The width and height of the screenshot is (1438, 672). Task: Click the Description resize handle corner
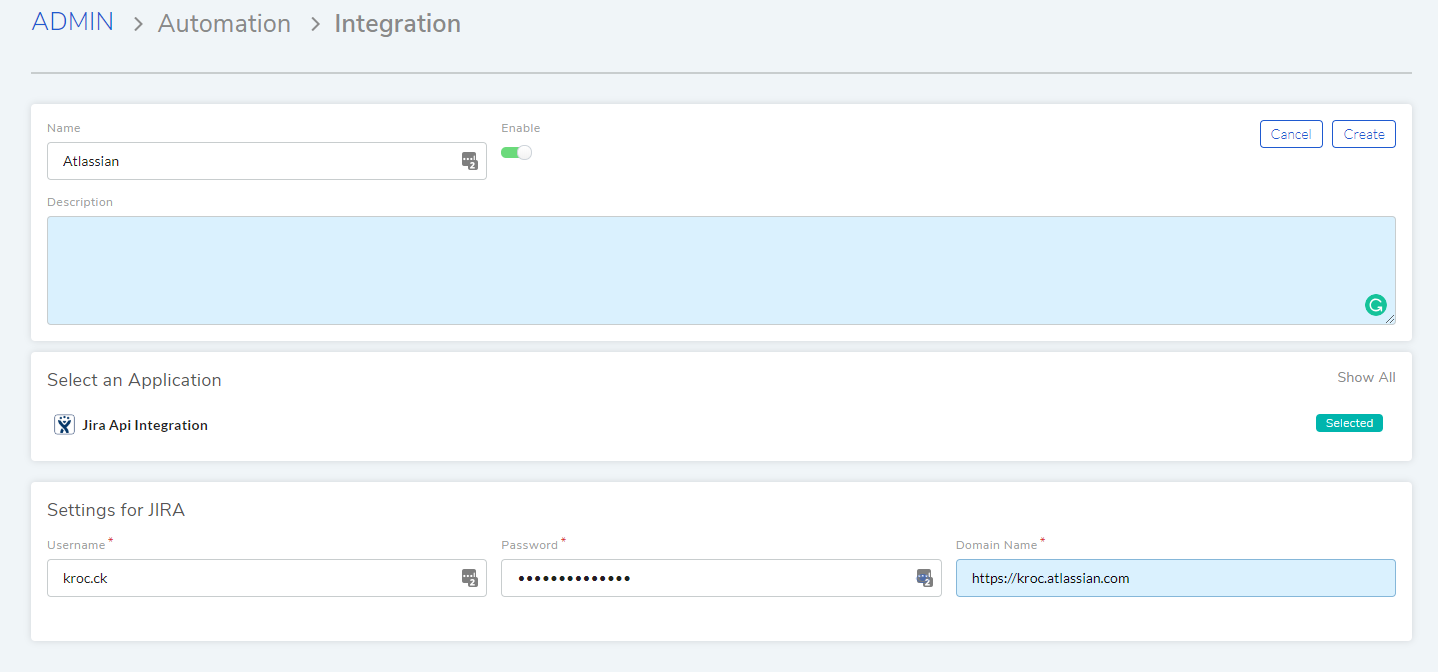(1390, 319)
